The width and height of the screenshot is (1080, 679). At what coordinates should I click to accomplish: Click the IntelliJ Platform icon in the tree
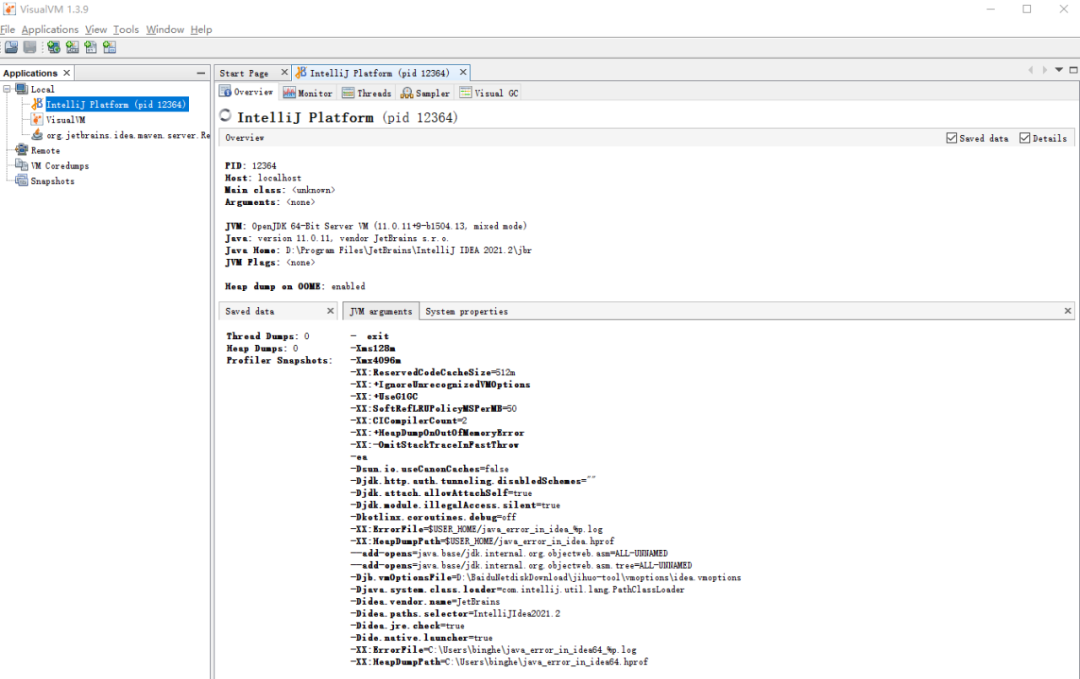point(37,104)
